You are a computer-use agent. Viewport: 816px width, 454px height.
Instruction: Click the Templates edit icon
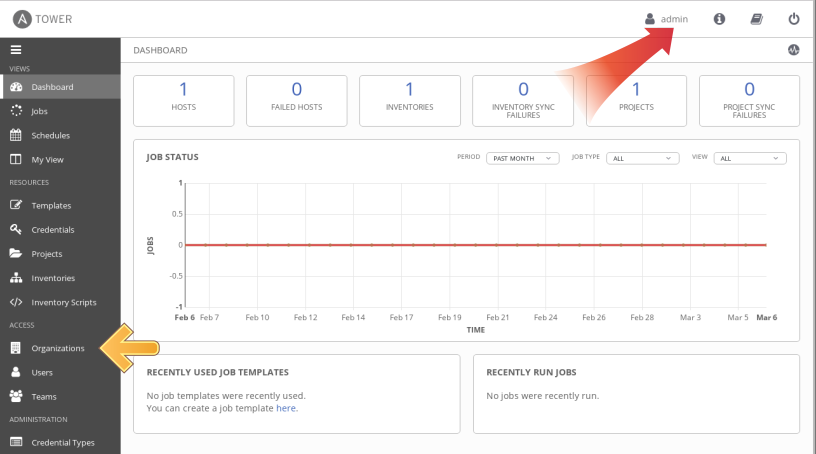coord(16,205)
